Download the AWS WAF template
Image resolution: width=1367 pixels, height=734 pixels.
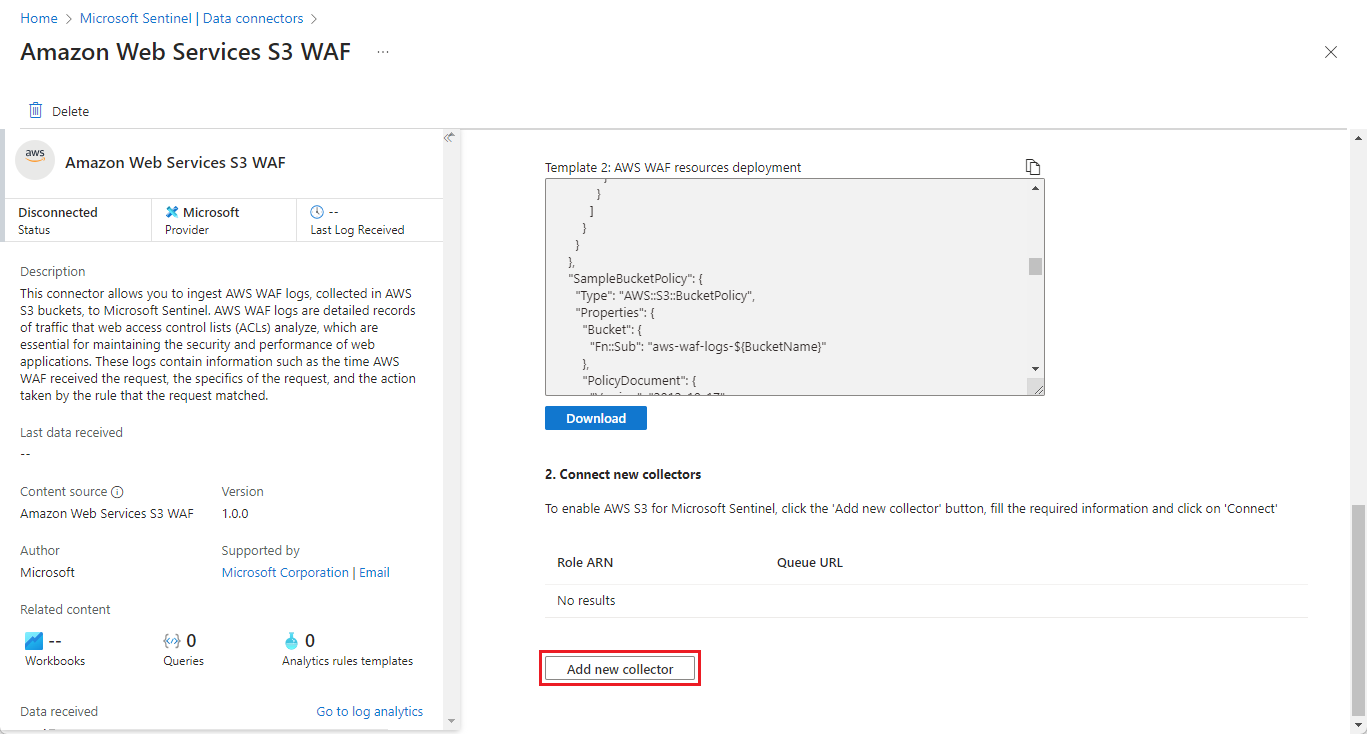point(596,418)
